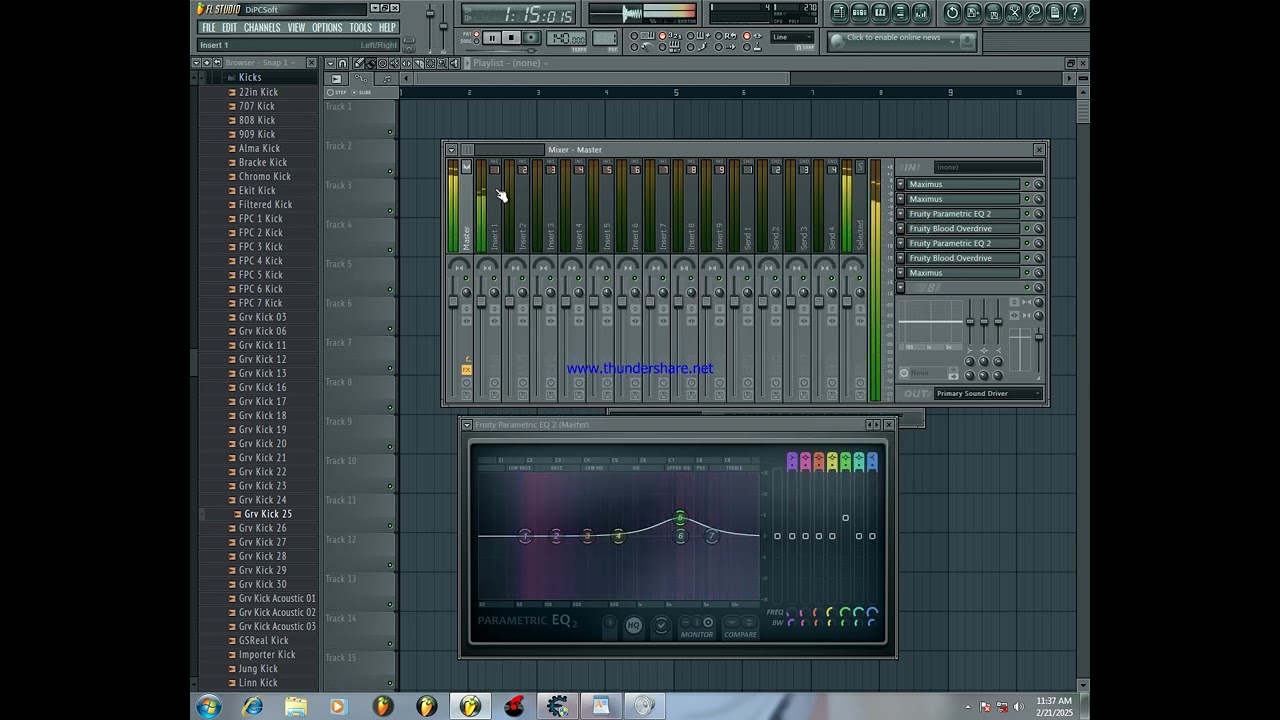
Task: Collapse the Kicks folder in browser
Action: point(250,77)
